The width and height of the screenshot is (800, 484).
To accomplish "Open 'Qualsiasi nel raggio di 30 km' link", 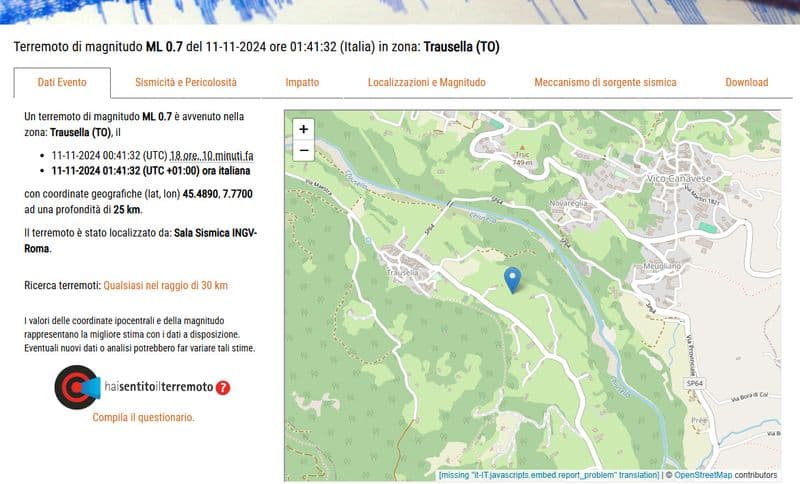I will tap(166, 285).
